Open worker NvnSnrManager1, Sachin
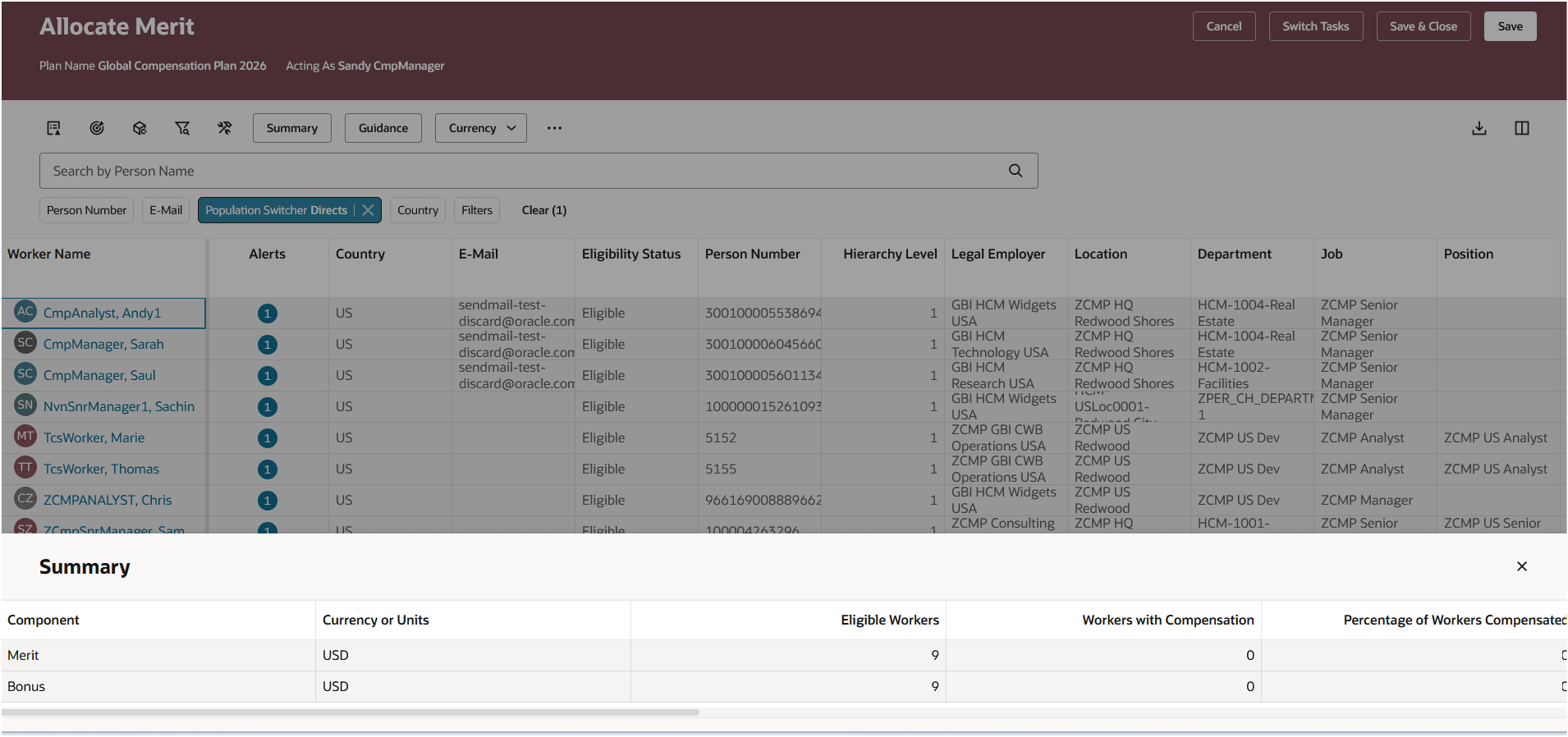 click(119, 407)
